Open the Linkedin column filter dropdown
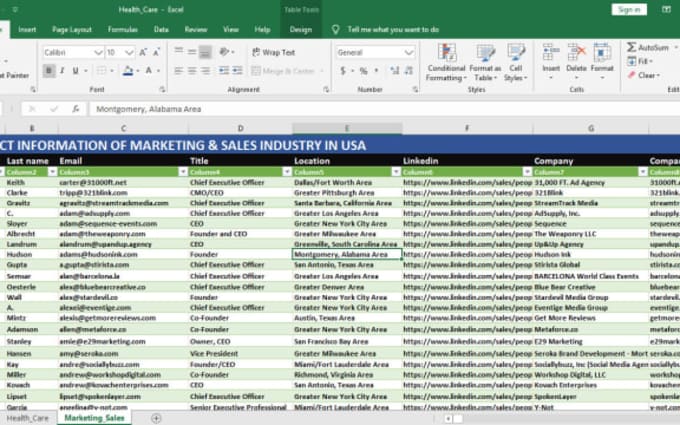The image size is (680, 425). 527,172
